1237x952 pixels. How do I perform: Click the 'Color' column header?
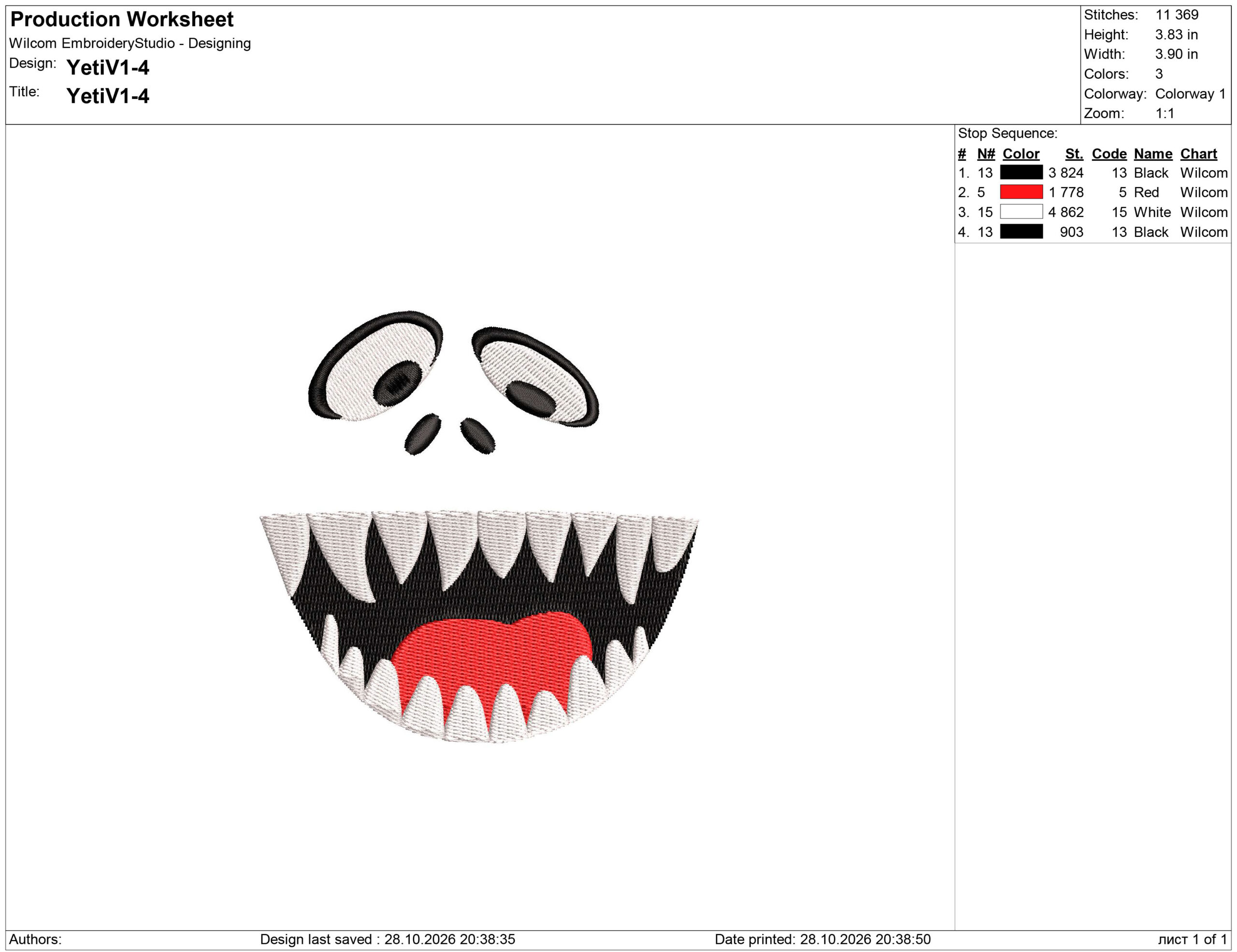1021,154
